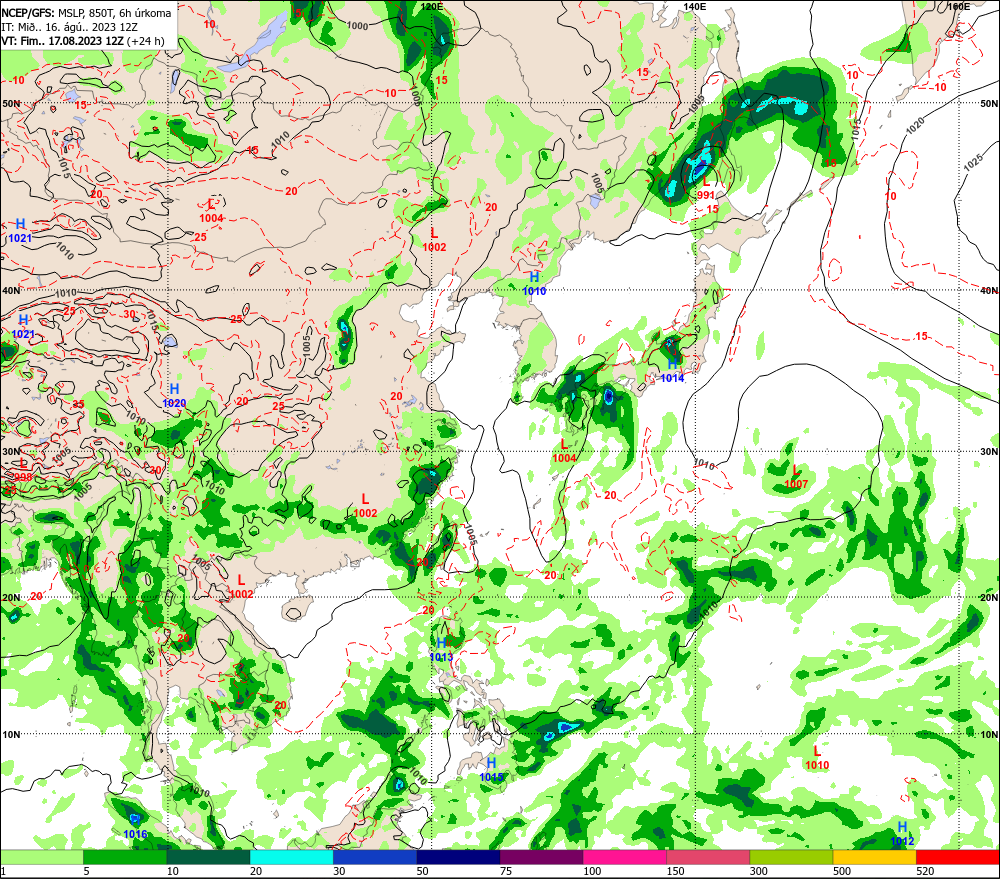
Task: Click the 1020 isobar label near 160E
Action: pyautogui.click(x=915, y=124)
